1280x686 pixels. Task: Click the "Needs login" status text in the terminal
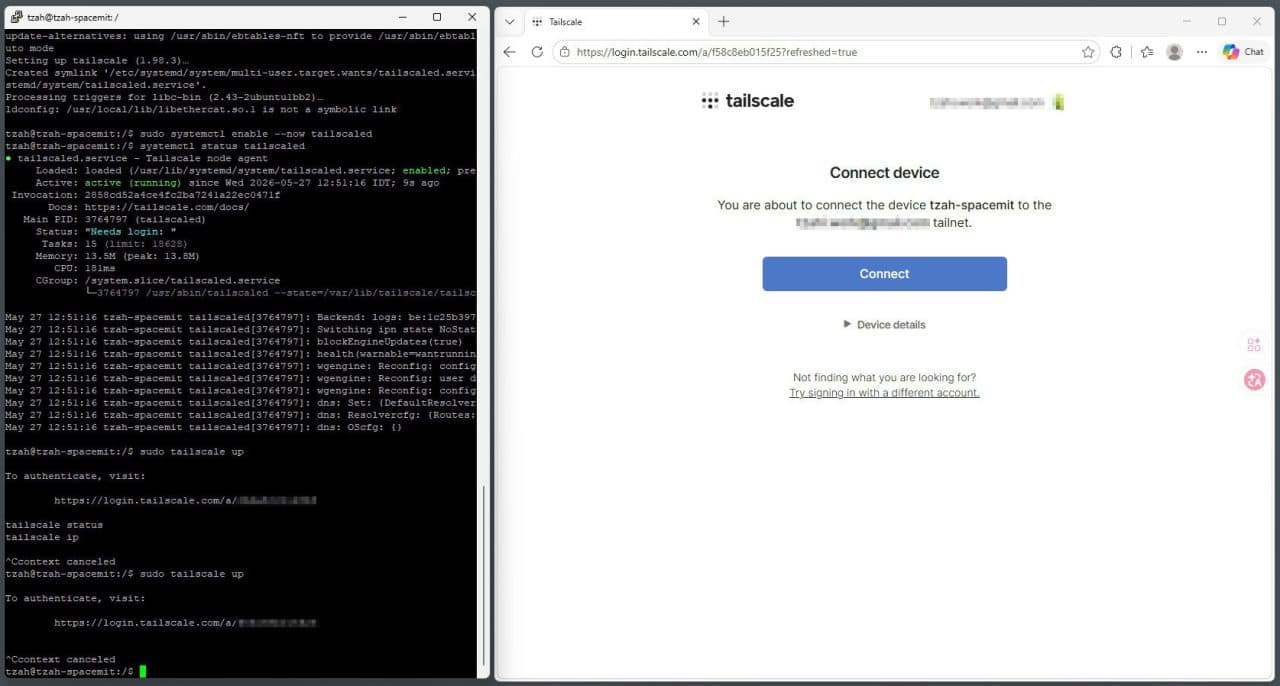pyautogui.click(x=130, y=231)
